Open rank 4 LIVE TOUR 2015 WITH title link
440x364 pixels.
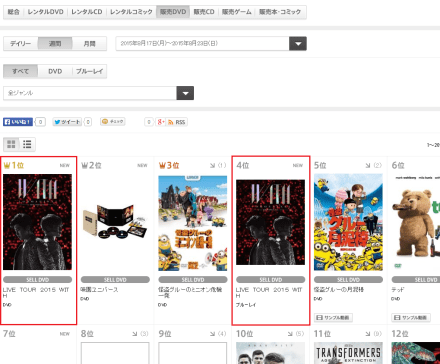(269, 293)
